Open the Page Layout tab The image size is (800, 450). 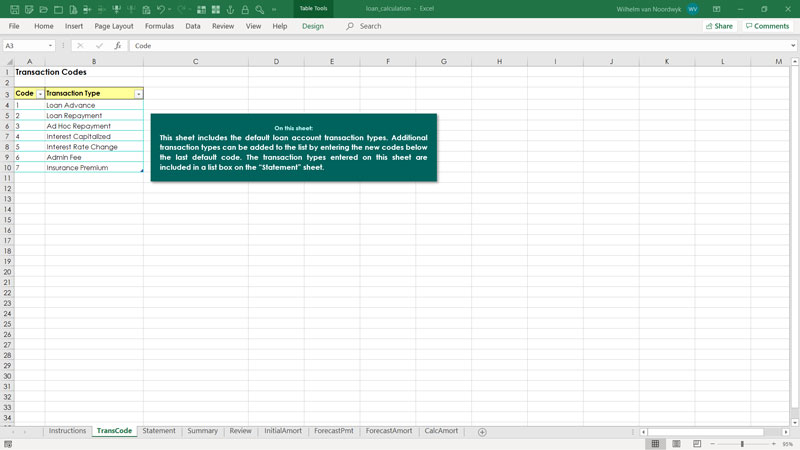(x=114, y=26)
